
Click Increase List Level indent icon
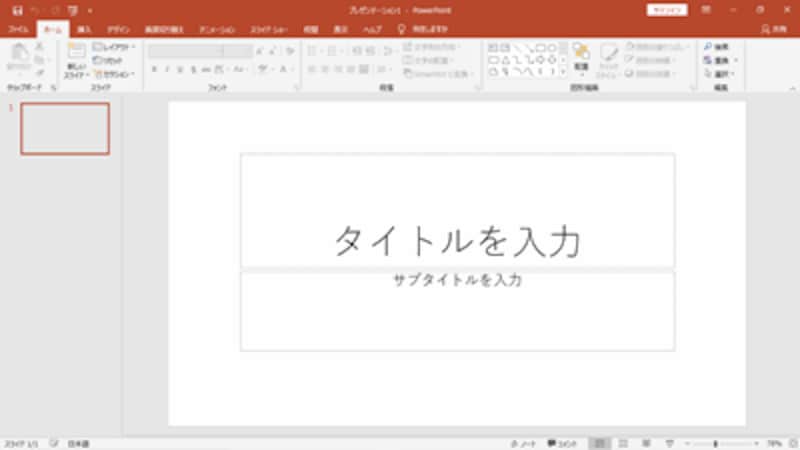click(370, 51)
